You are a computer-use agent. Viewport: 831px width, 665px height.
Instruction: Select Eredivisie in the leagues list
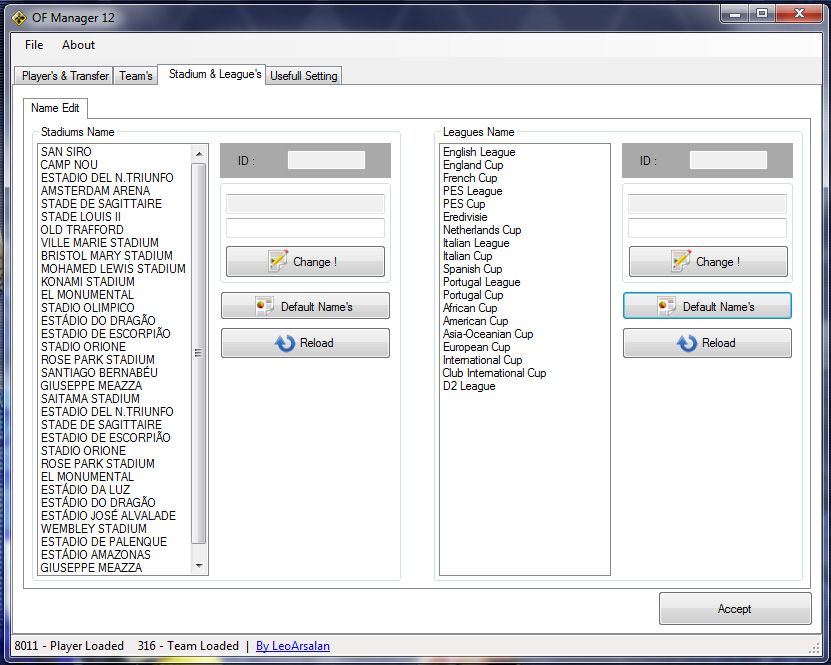[465, 217]
